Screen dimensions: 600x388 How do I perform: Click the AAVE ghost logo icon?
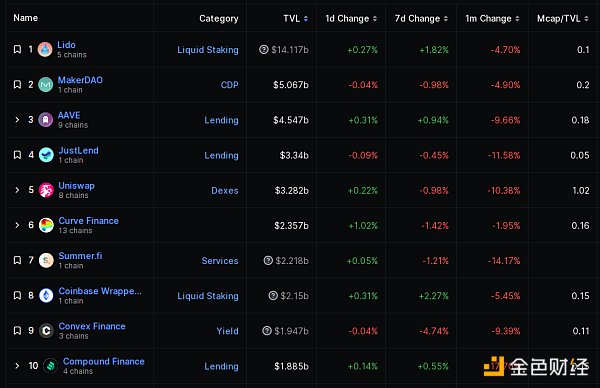coord(46,120)
